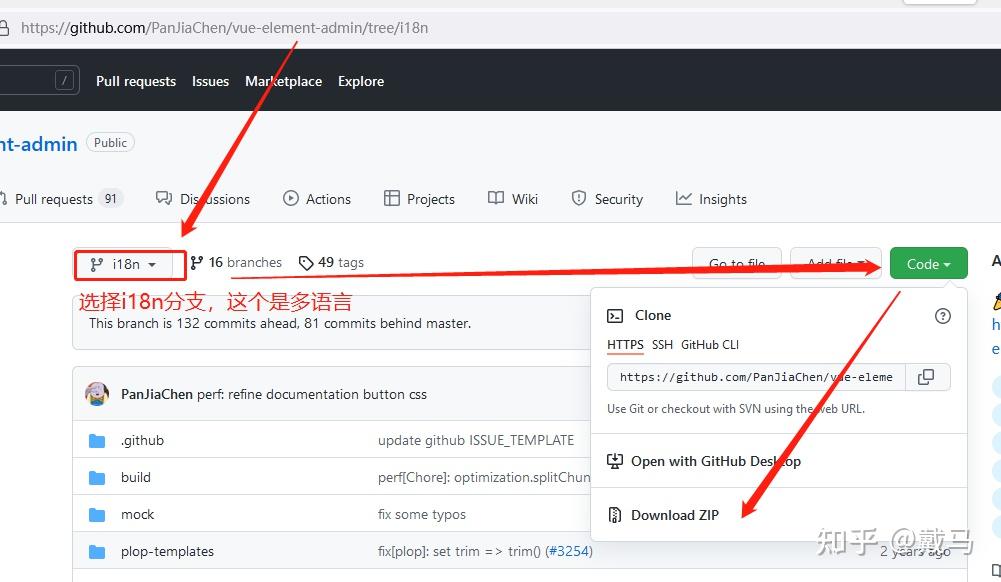Open the i18n branch selector dropdown
The width and height of the screenshot is (1001, 582).
point(128,264)
